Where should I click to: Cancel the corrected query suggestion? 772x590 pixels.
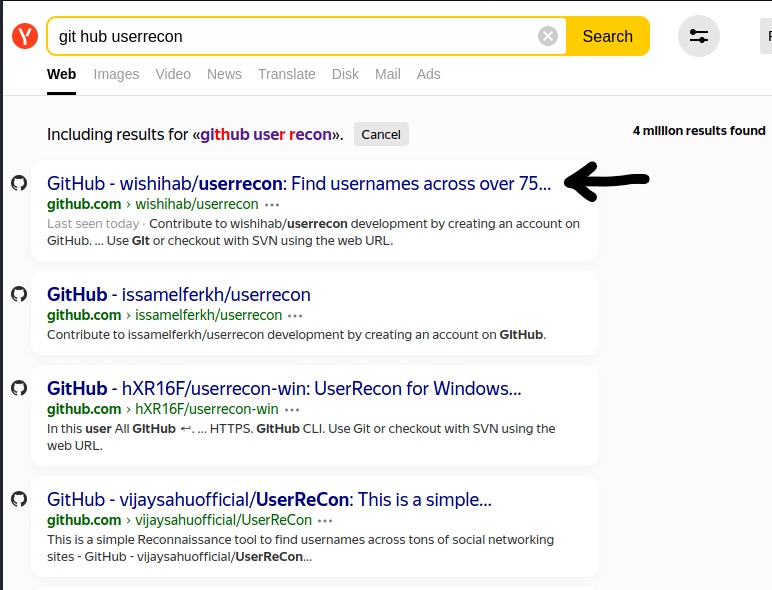(381, 134)
